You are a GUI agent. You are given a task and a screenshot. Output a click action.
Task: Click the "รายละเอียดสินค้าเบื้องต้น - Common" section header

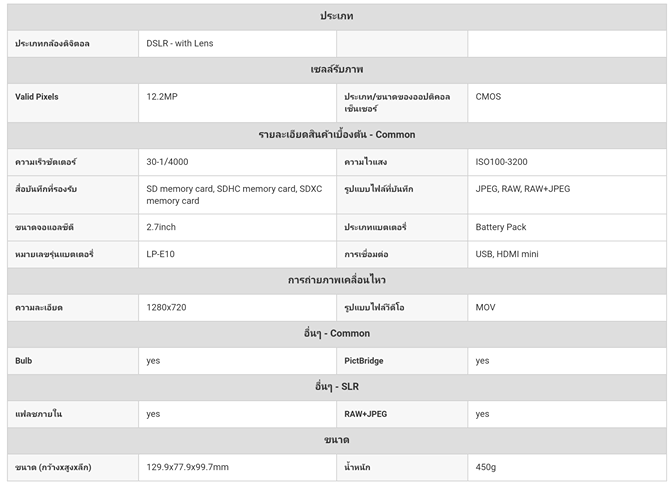pyautogui.click(x=336, y=135)
